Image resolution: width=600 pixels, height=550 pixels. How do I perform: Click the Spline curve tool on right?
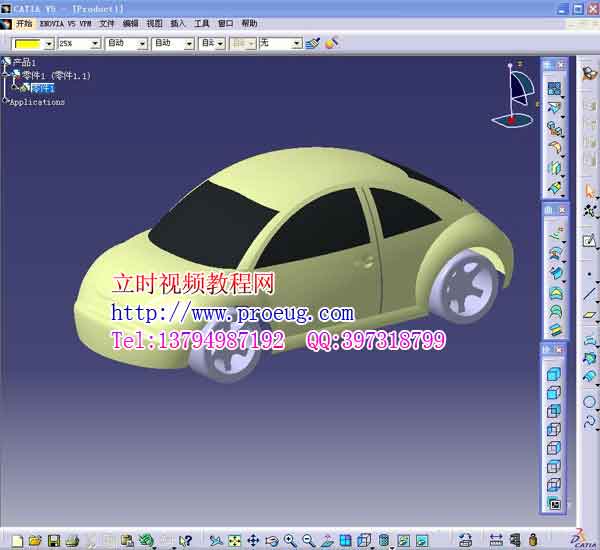589,421
